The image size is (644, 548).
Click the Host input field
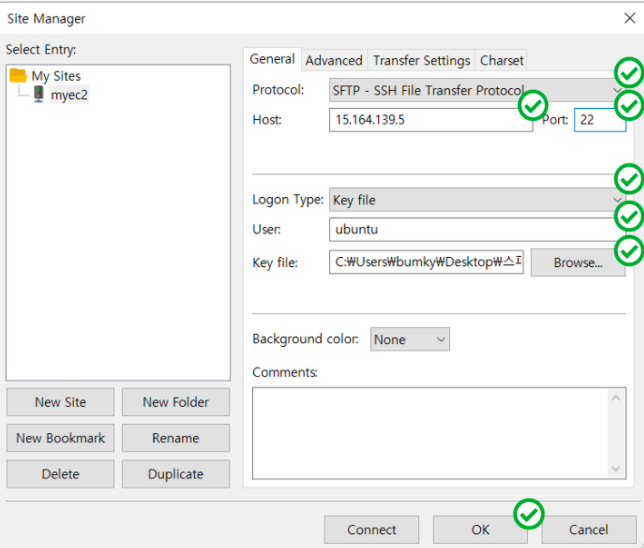431,120
